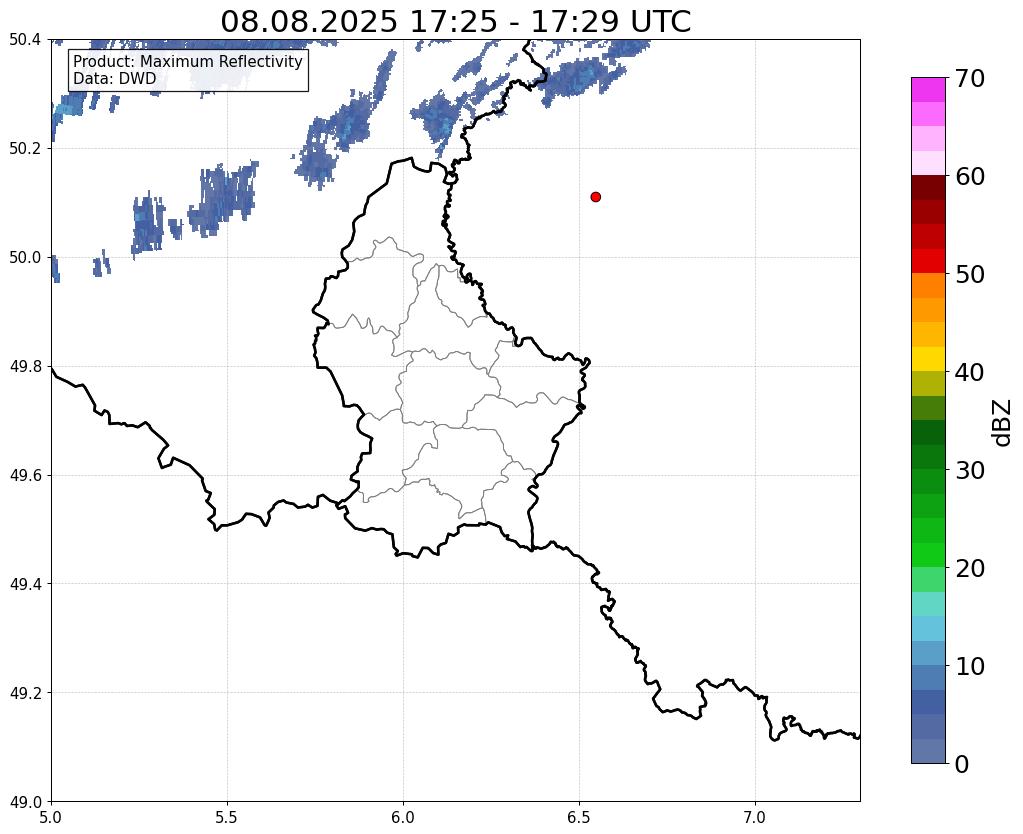Click the colorbar tick label 60
Image resolution: width=1023 pixels, height=834 pixels.
[970, 176]
